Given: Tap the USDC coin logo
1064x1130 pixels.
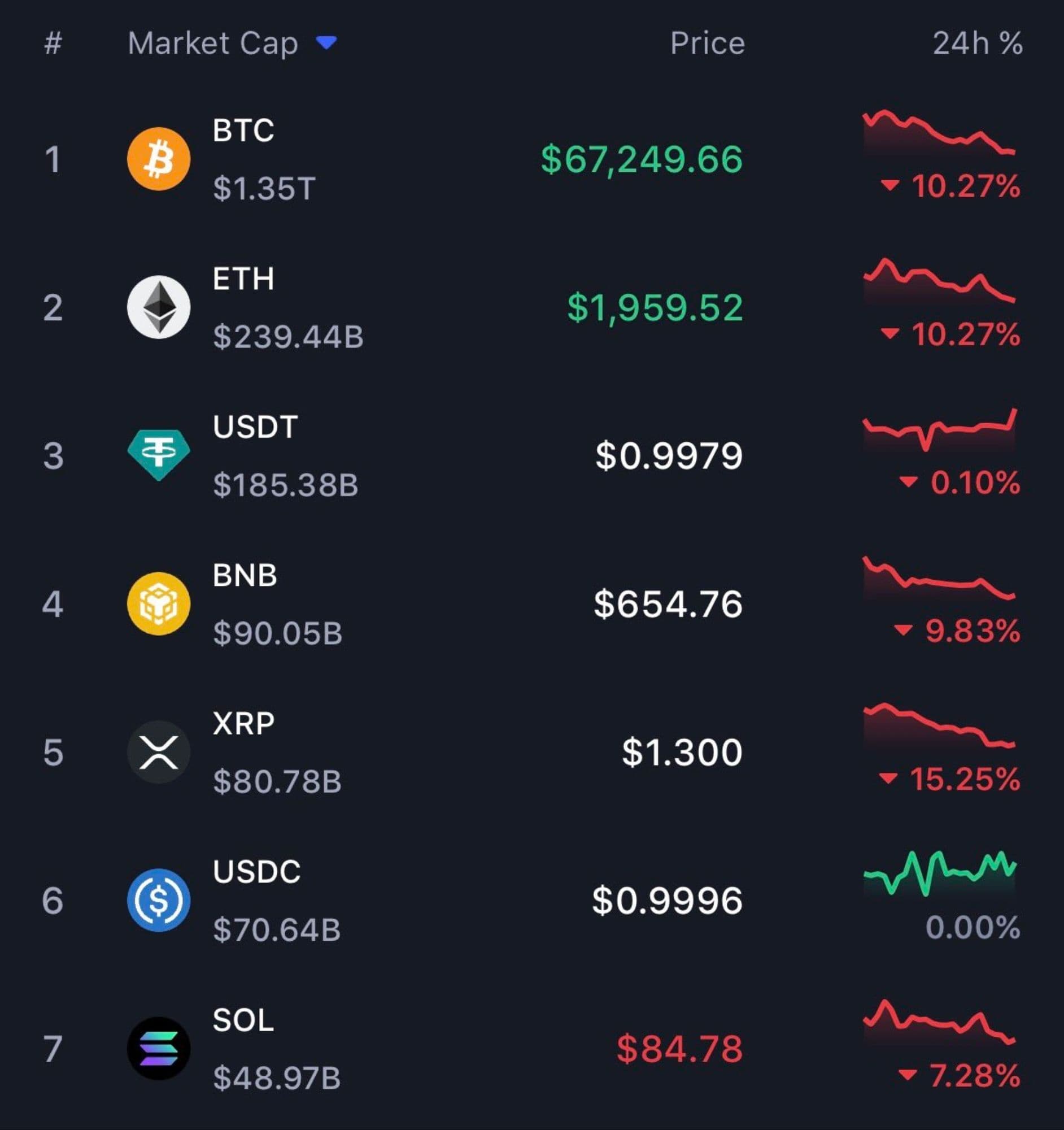Looking at the screenshot, I should [x=159, y=901].
